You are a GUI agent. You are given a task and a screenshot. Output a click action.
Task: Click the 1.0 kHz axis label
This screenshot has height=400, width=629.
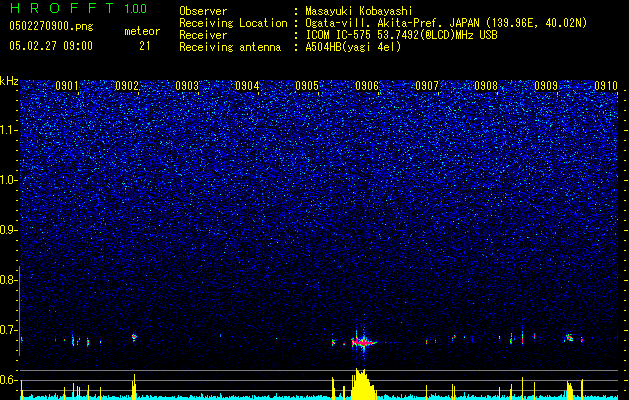tap(8, 180)
